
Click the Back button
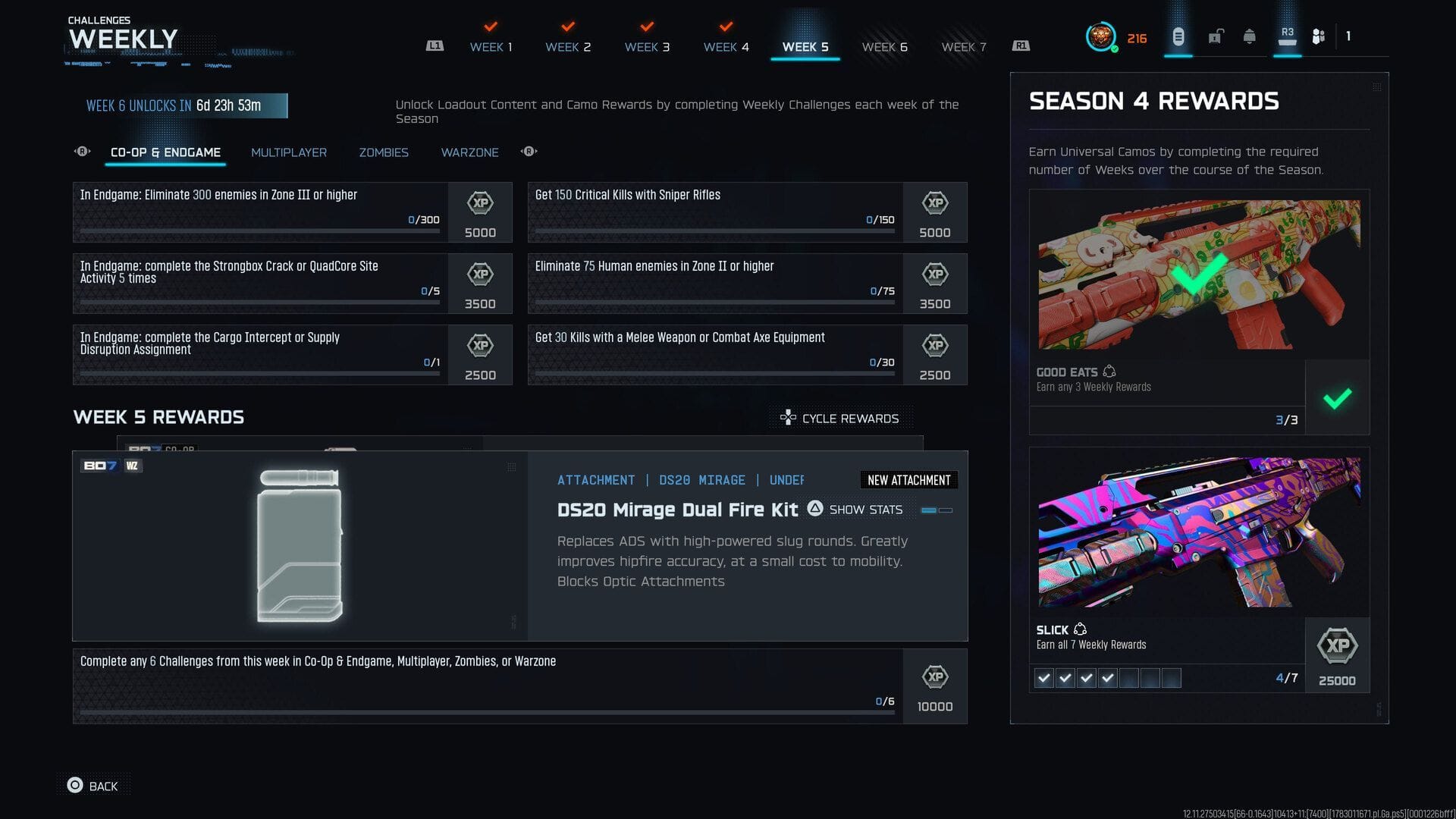93,786
